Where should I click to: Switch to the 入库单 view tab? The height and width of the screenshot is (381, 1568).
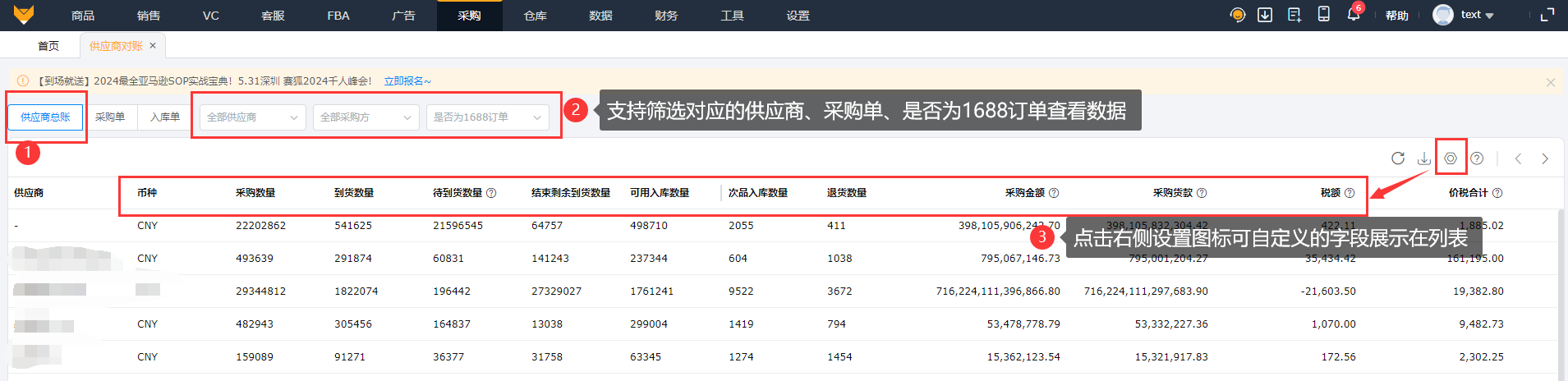click(164, 117)
